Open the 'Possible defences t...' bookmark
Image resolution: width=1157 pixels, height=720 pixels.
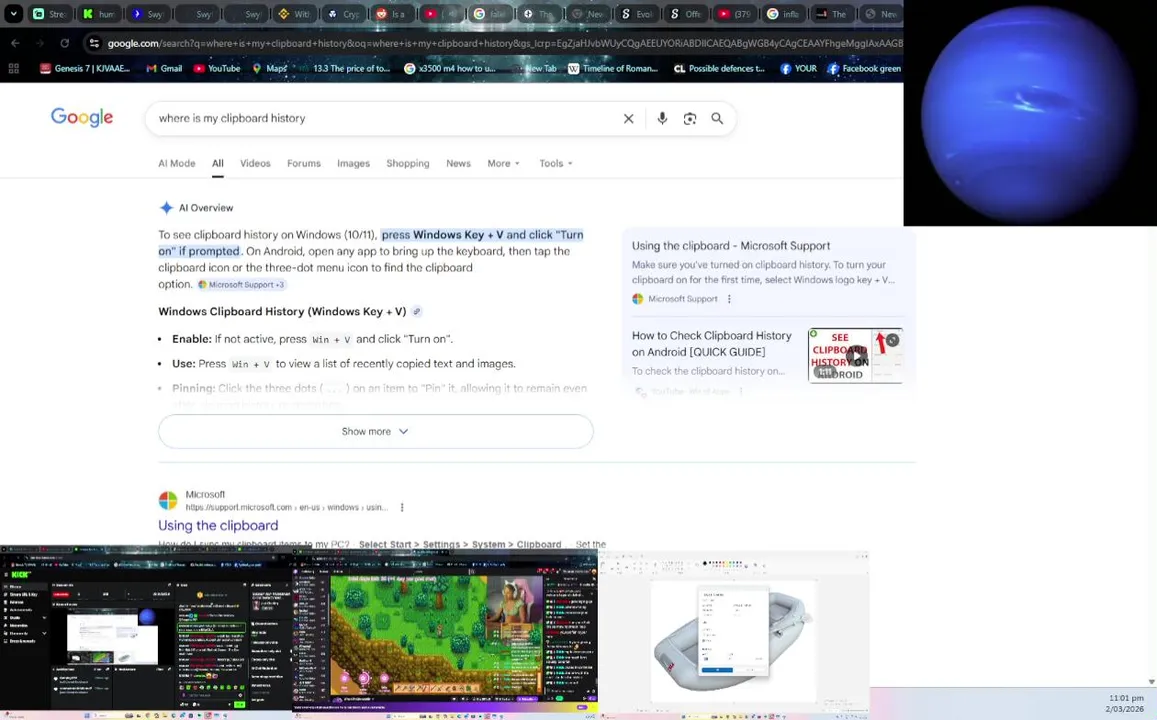tap(719, 69)
